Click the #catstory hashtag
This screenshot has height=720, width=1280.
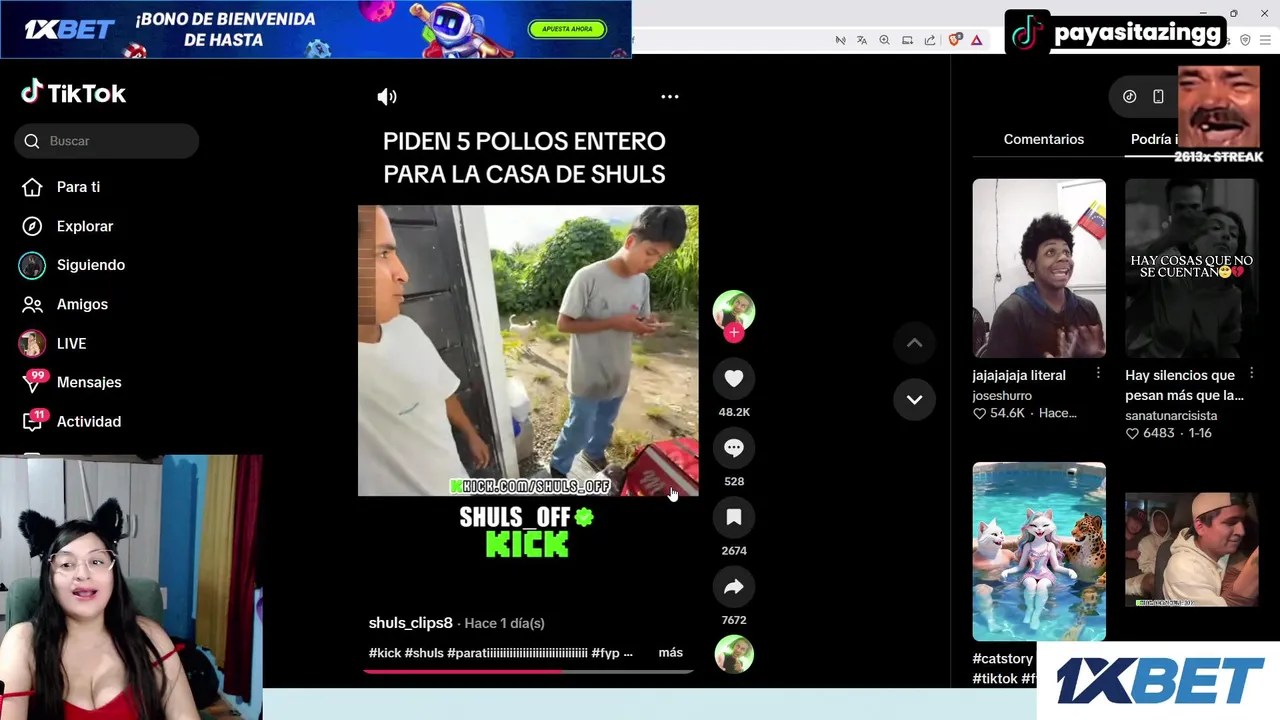[1003, 659]
